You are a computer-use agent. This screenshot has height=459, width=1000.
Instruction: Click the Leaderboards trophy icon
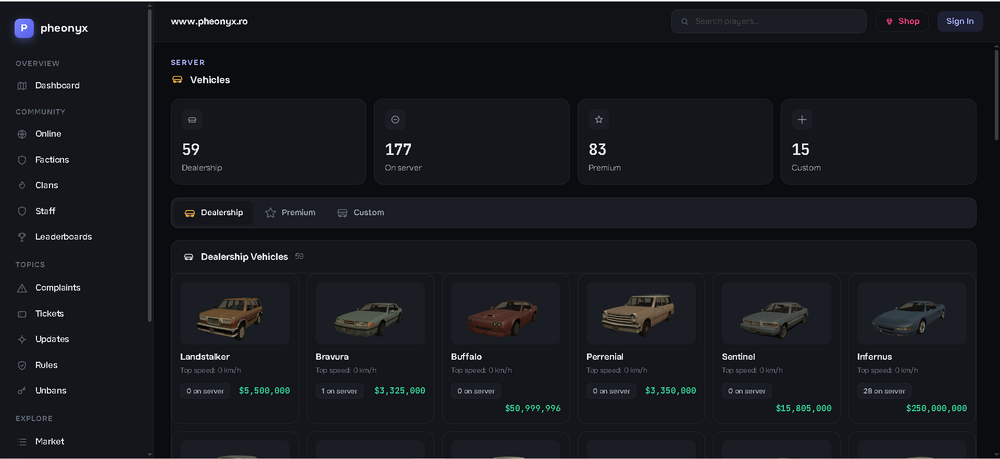click(22, 237)
